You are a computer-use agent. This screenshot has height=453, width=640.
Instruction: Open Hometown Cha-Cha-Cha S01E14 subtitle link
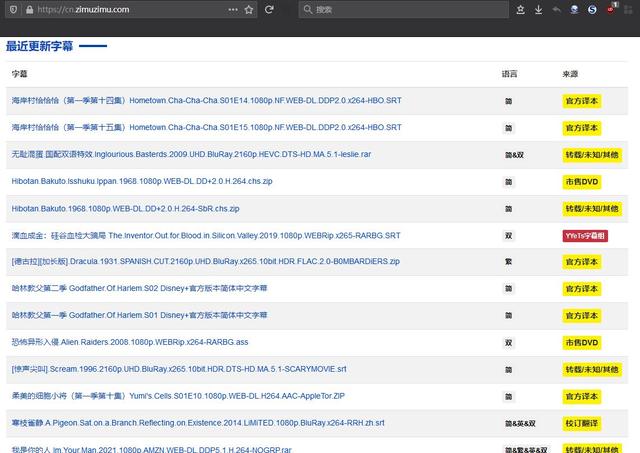point(207,100)
